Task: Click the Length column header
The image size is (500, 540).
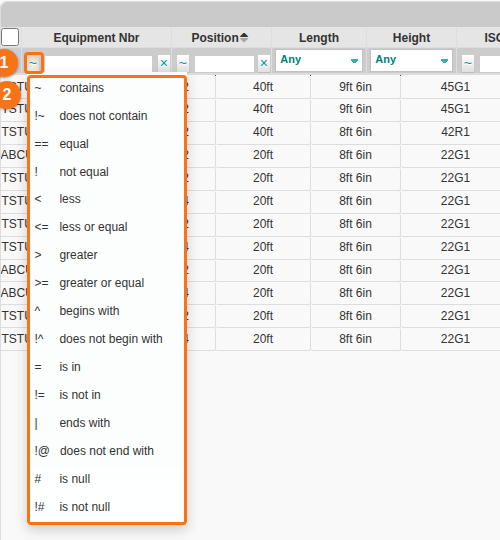Action: 319,38
